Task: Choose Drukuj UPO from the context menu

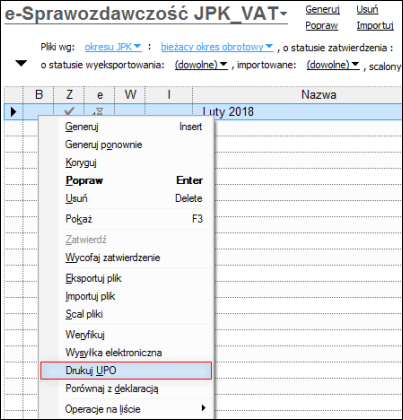Action: pyautogui.click(x=126, y=371)
